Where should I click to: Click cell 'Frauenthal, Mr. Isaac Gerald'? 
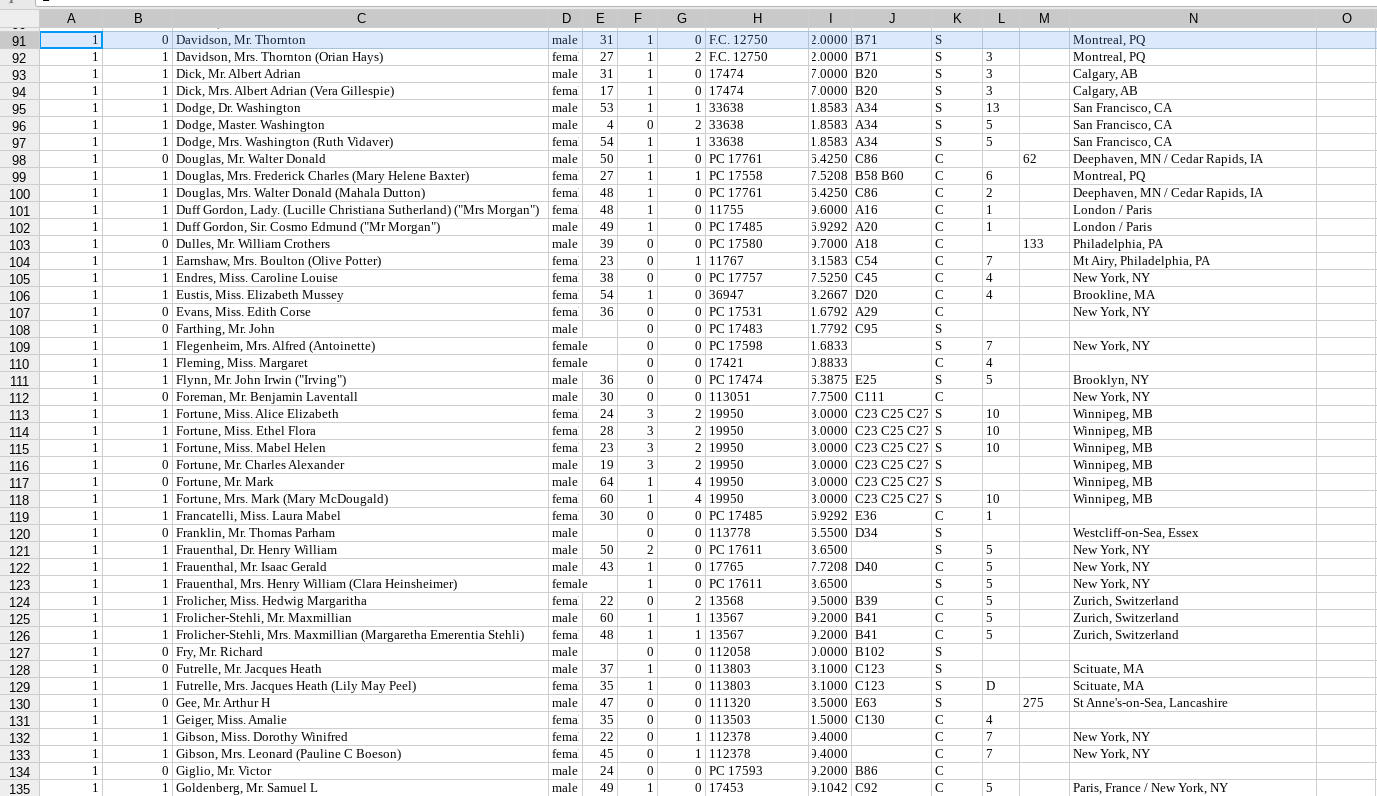point(361,567)
